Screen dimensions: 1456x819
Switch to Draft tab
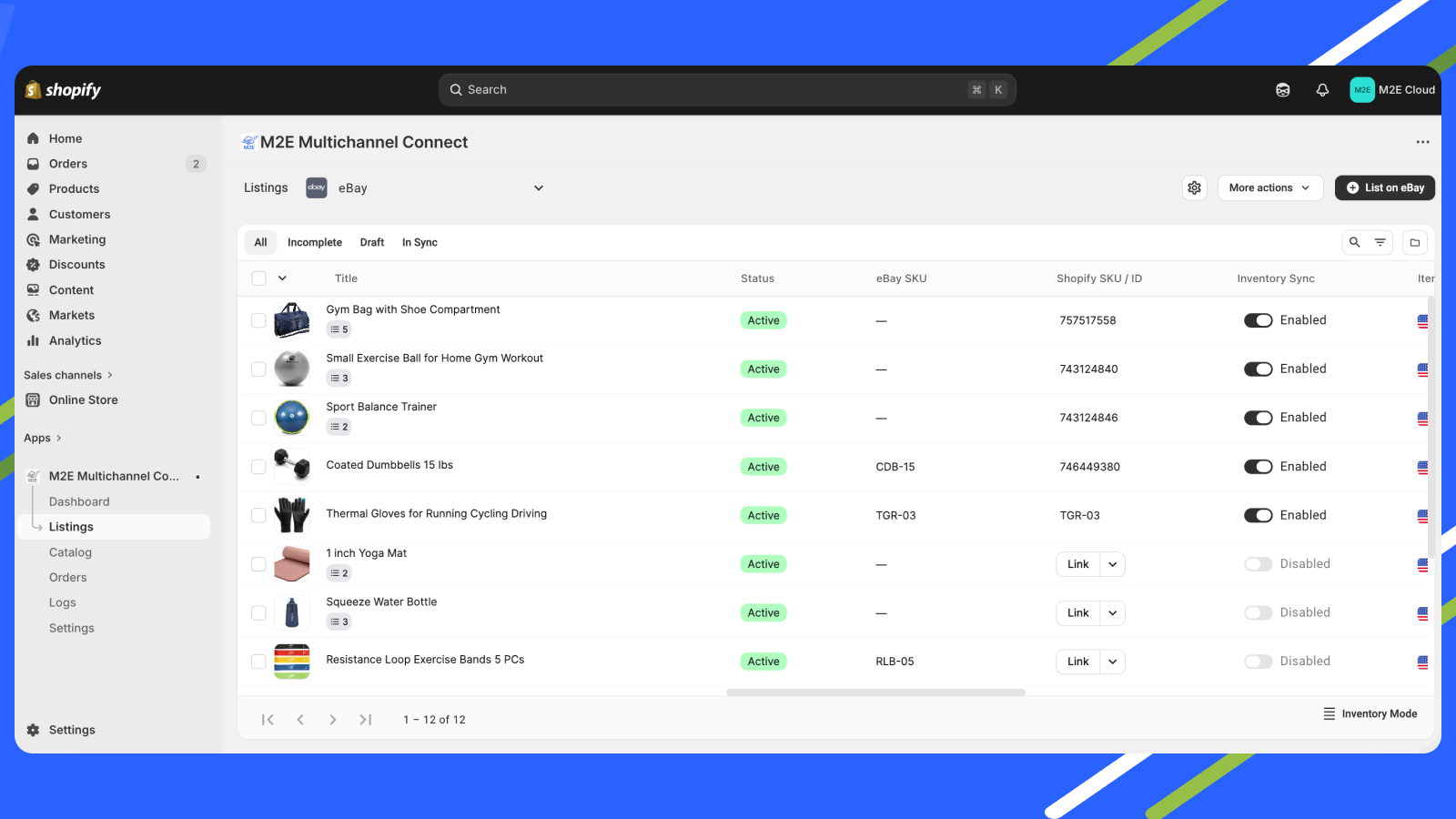(372, 242)
